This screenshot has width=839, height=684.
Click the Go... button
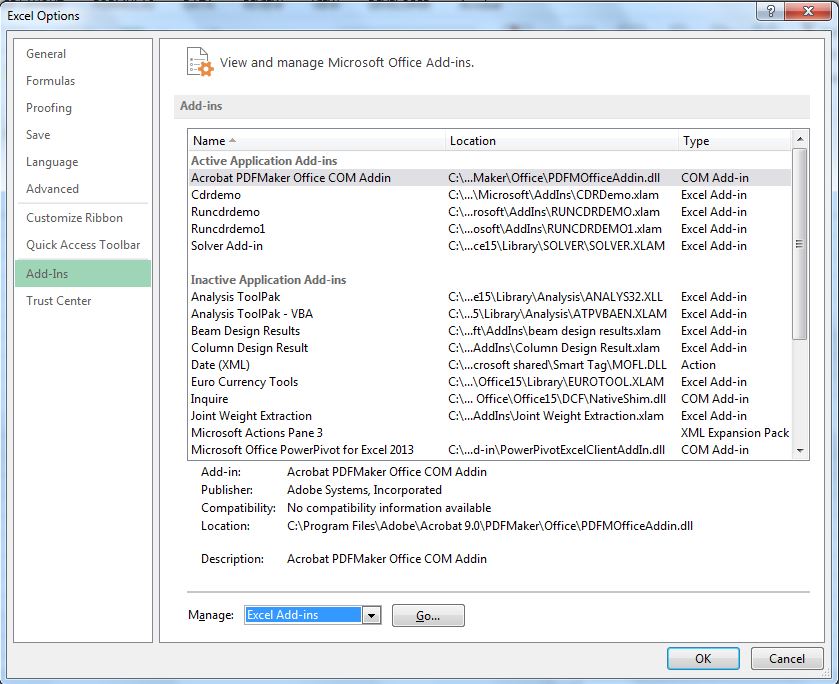pos(428,615)
